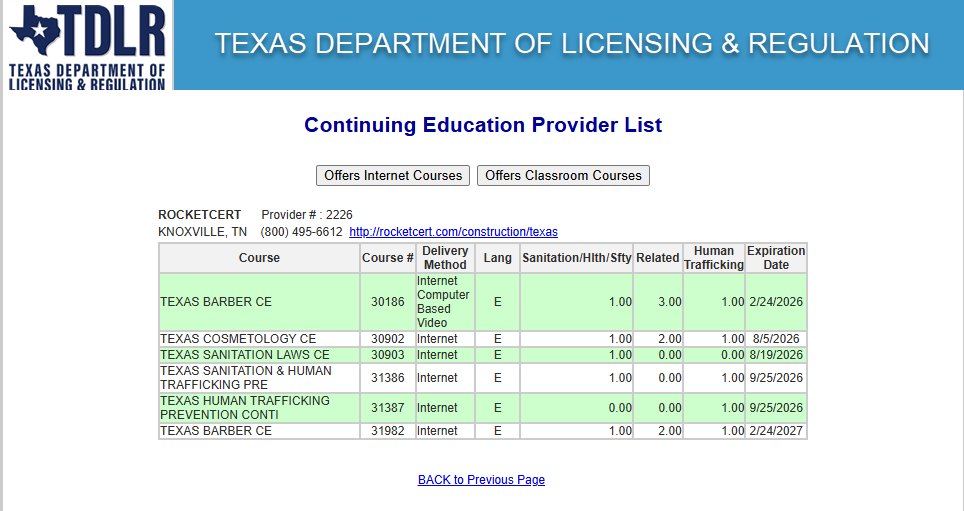
Task: Open the rocketcert.com construction Texas link
Action: [x=453, y=232]
